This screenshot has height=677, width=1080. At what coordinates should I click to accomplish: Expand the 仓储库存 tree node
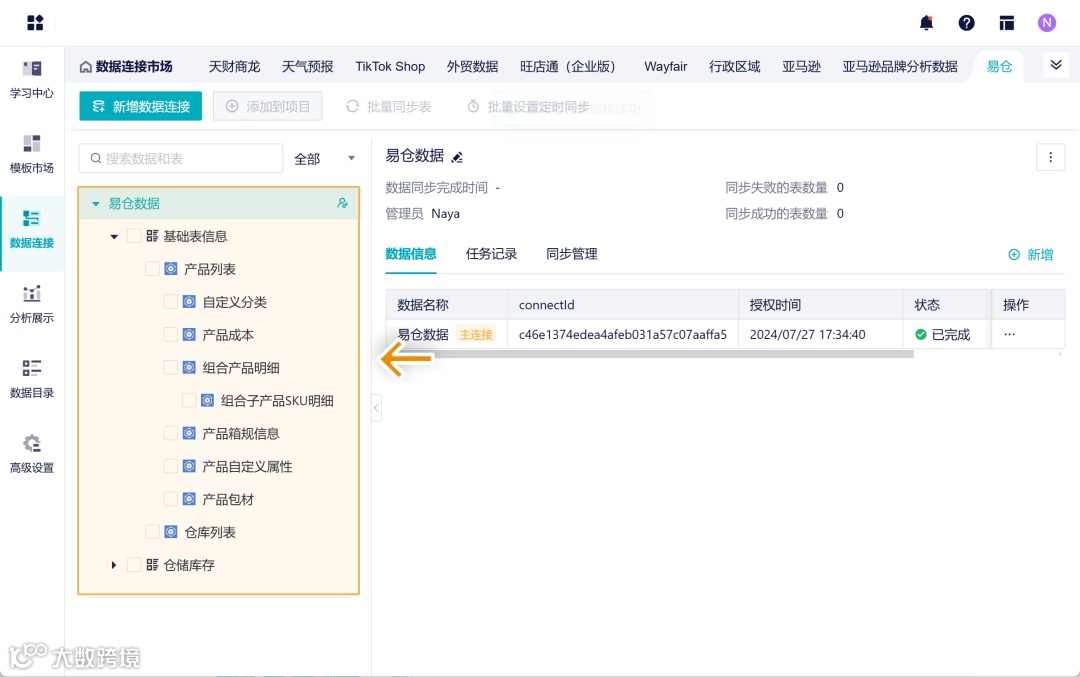coord(114,565)
